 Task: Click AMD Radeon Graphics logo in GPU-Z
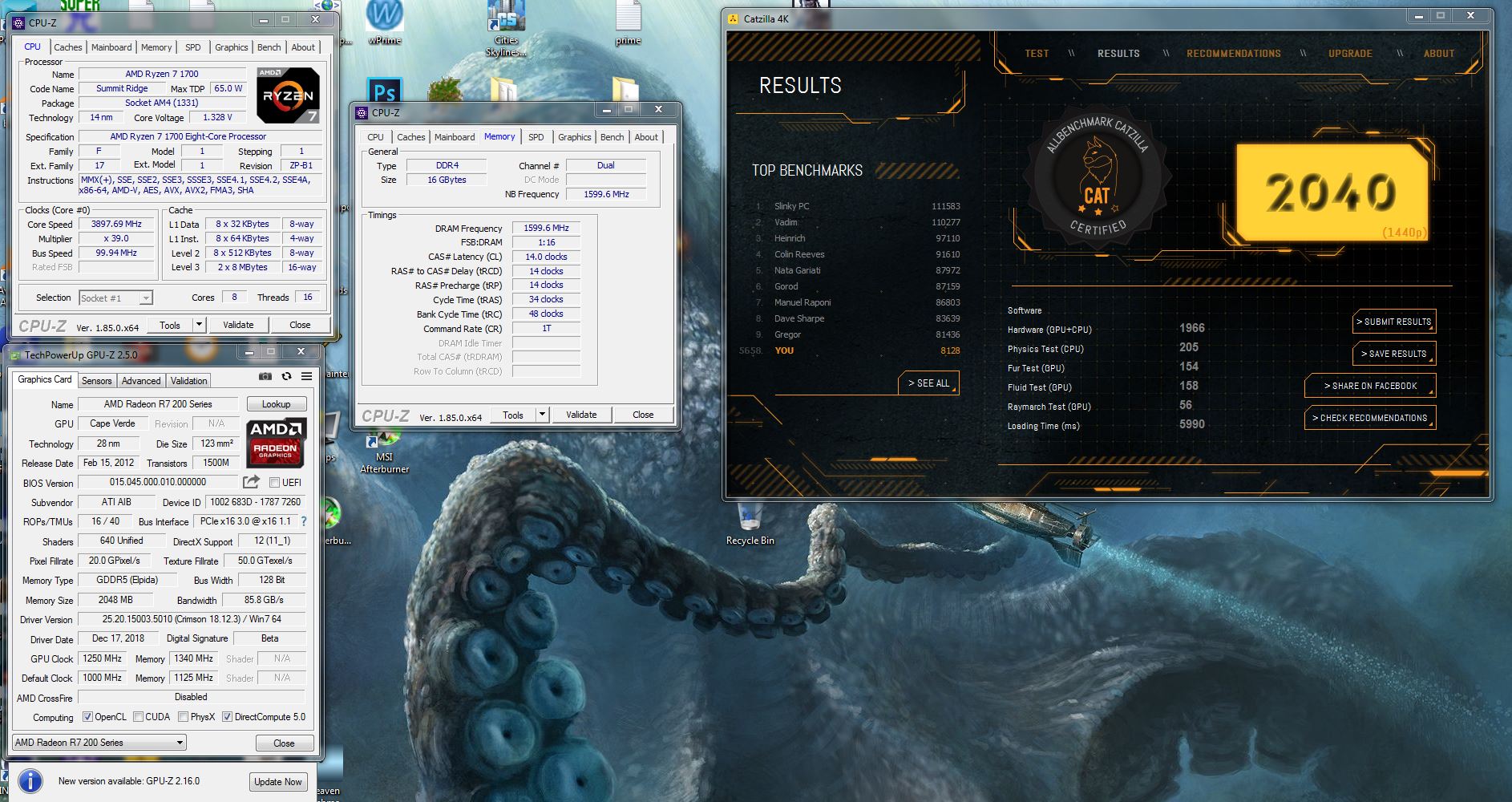tap(276, 444)
